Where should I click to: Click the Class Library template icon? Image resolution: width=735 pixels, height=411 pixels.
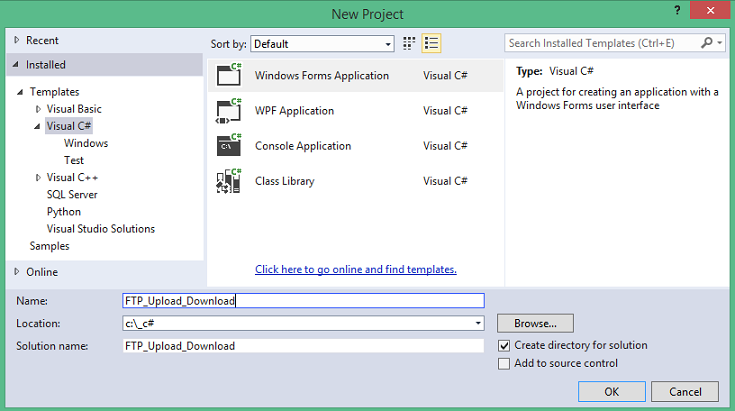(229, 181)
